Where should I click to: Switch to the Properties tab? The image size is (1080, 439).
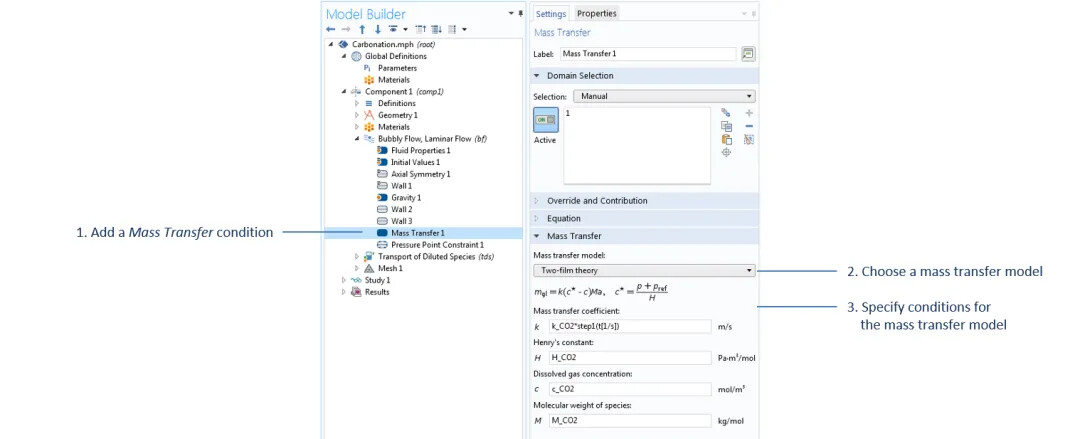tap(597, 13)
